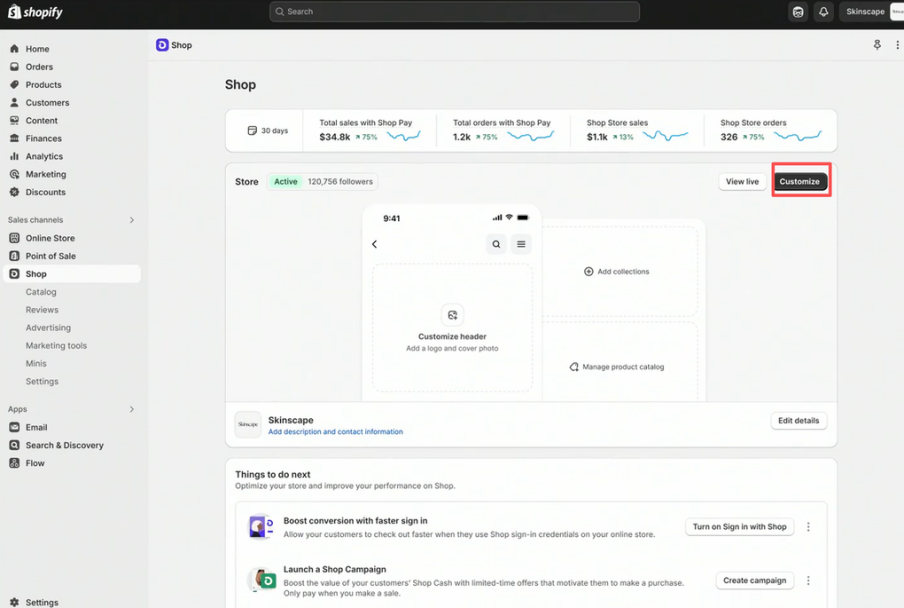Click the Customize header image icon
Screen dimensions: 904x608
(452, 315)
